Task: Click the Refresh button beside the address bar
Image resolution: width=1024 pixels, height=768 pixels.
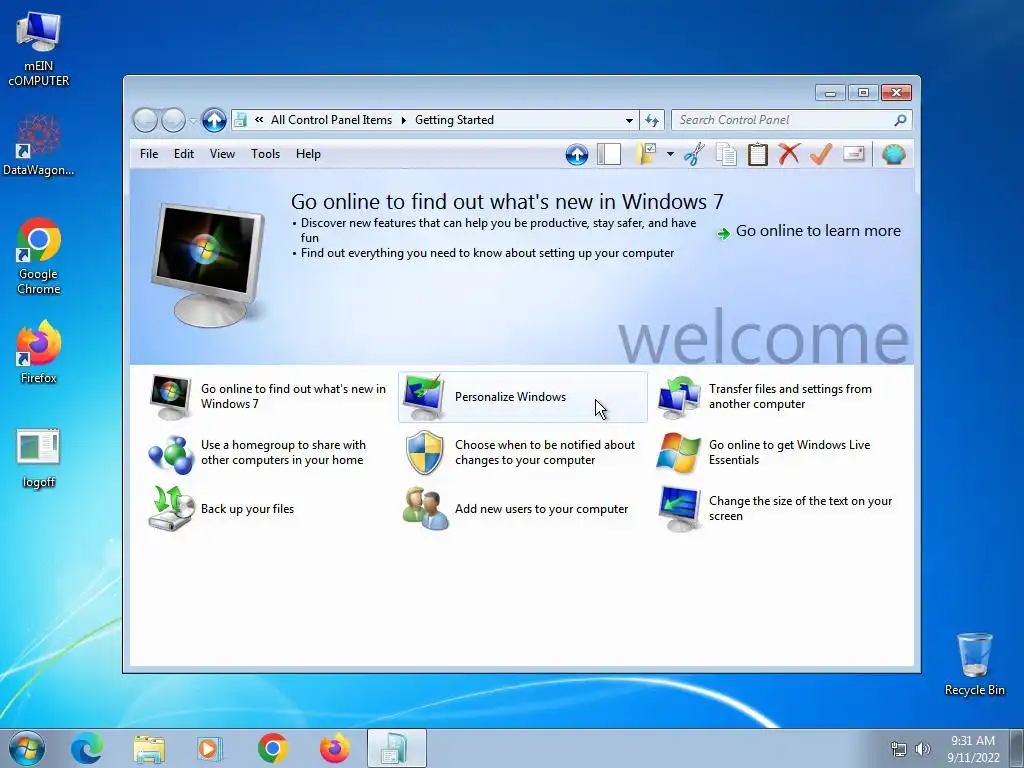Action: click(652, 120)
